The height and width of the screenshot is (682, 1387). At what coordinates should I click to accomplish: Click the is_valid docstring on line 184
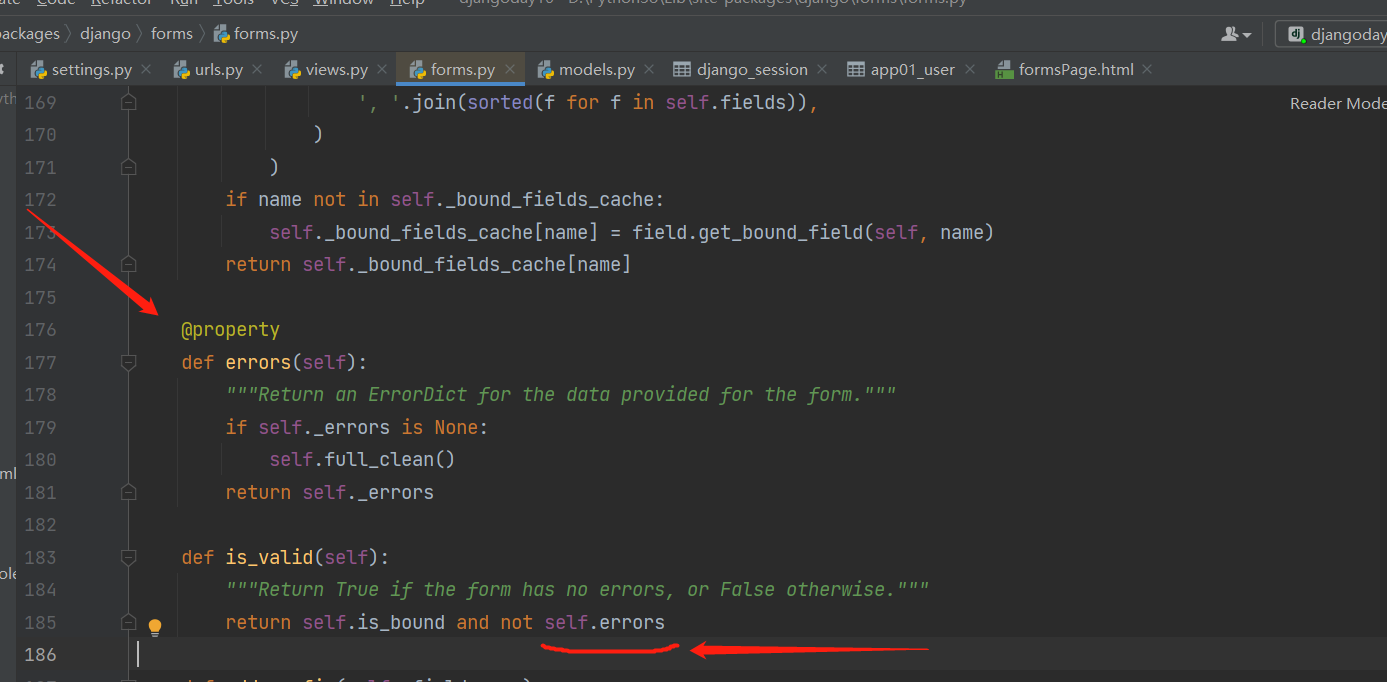coord(577,590)
